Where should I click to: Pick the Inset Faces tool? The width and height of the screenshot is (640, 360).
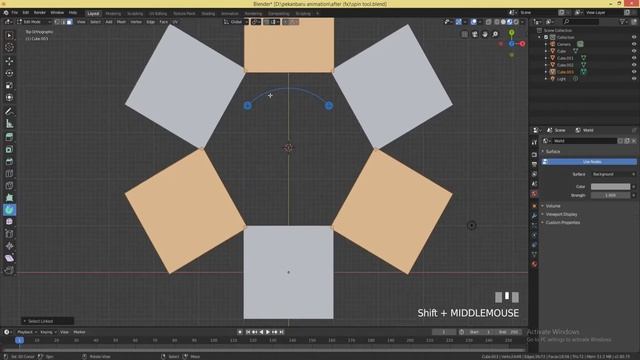9,149
